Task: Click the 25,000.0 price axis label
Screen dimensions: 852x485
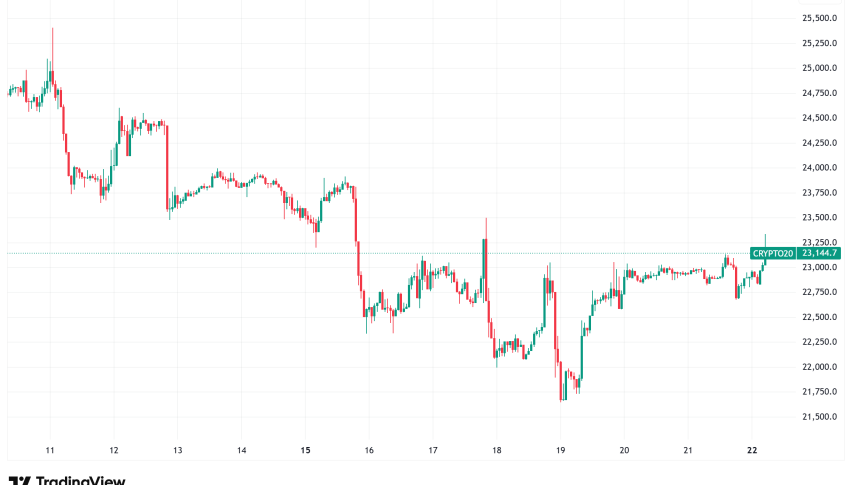Action: click(819, 68)
